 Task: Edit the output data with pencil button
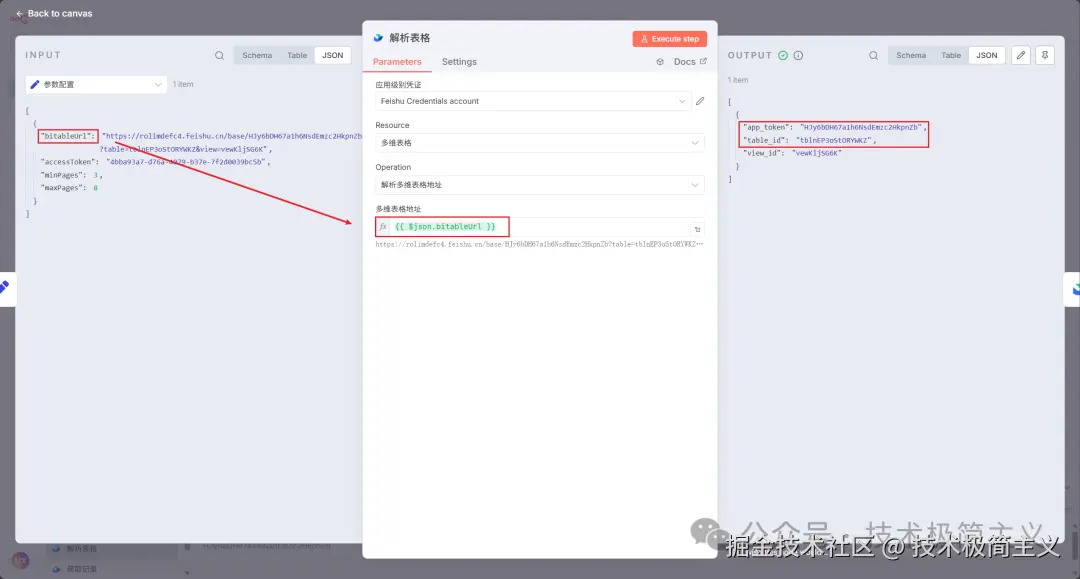point(1021,55)
